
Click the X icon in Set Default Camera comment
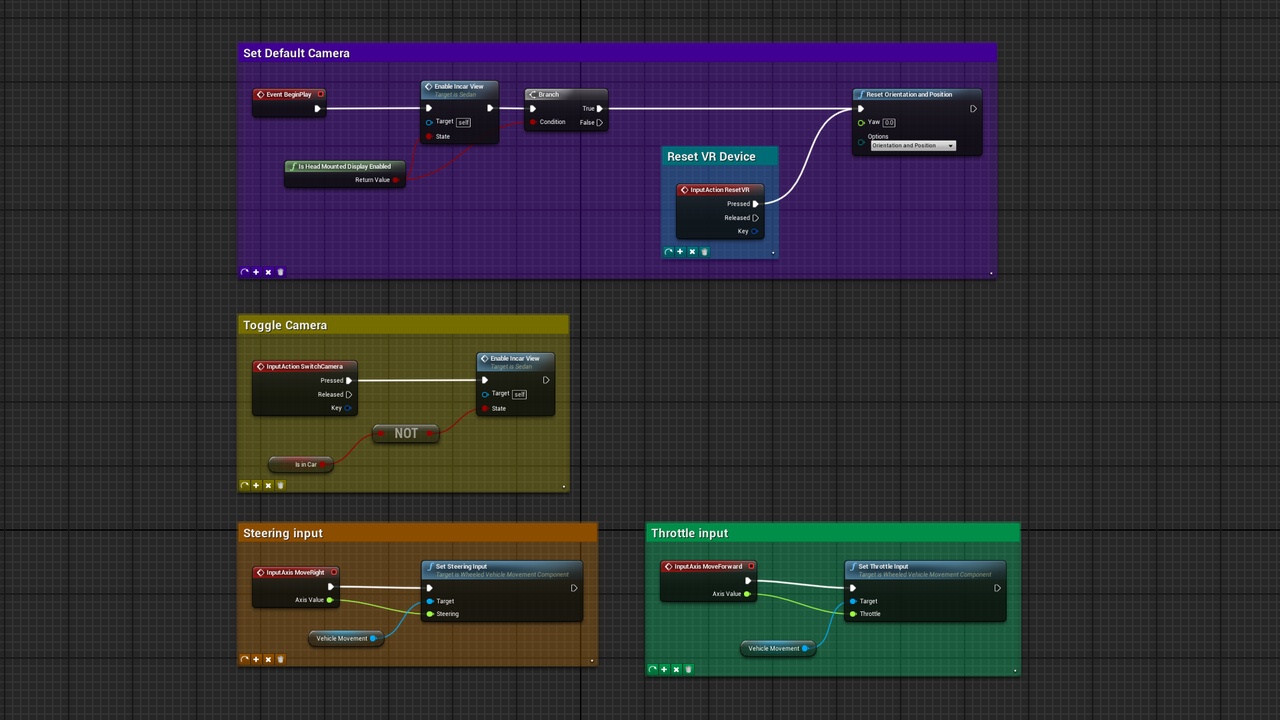pos(268,272)
